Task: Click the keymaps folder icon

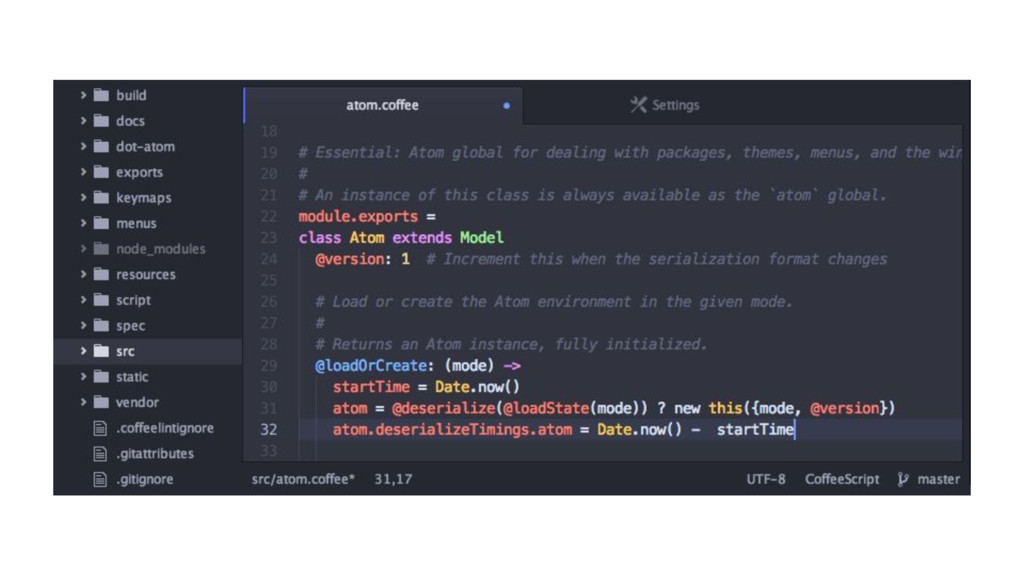Action: coord(101,197)
